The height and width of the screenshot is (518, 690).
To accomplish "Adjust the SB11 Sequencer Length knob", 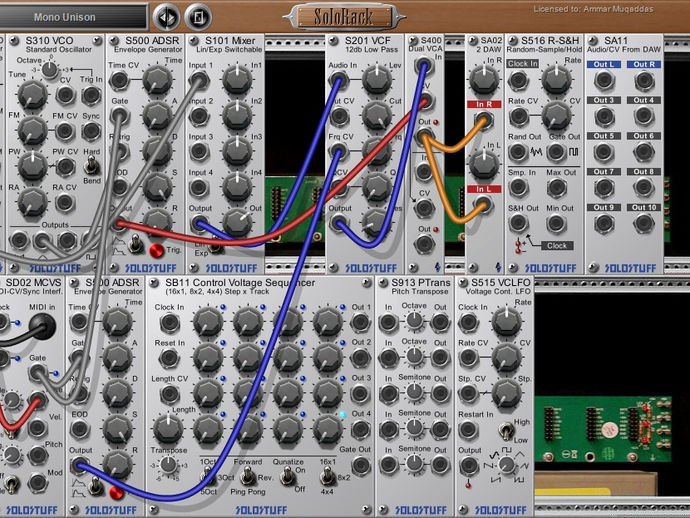I will [x=168, y=428].
